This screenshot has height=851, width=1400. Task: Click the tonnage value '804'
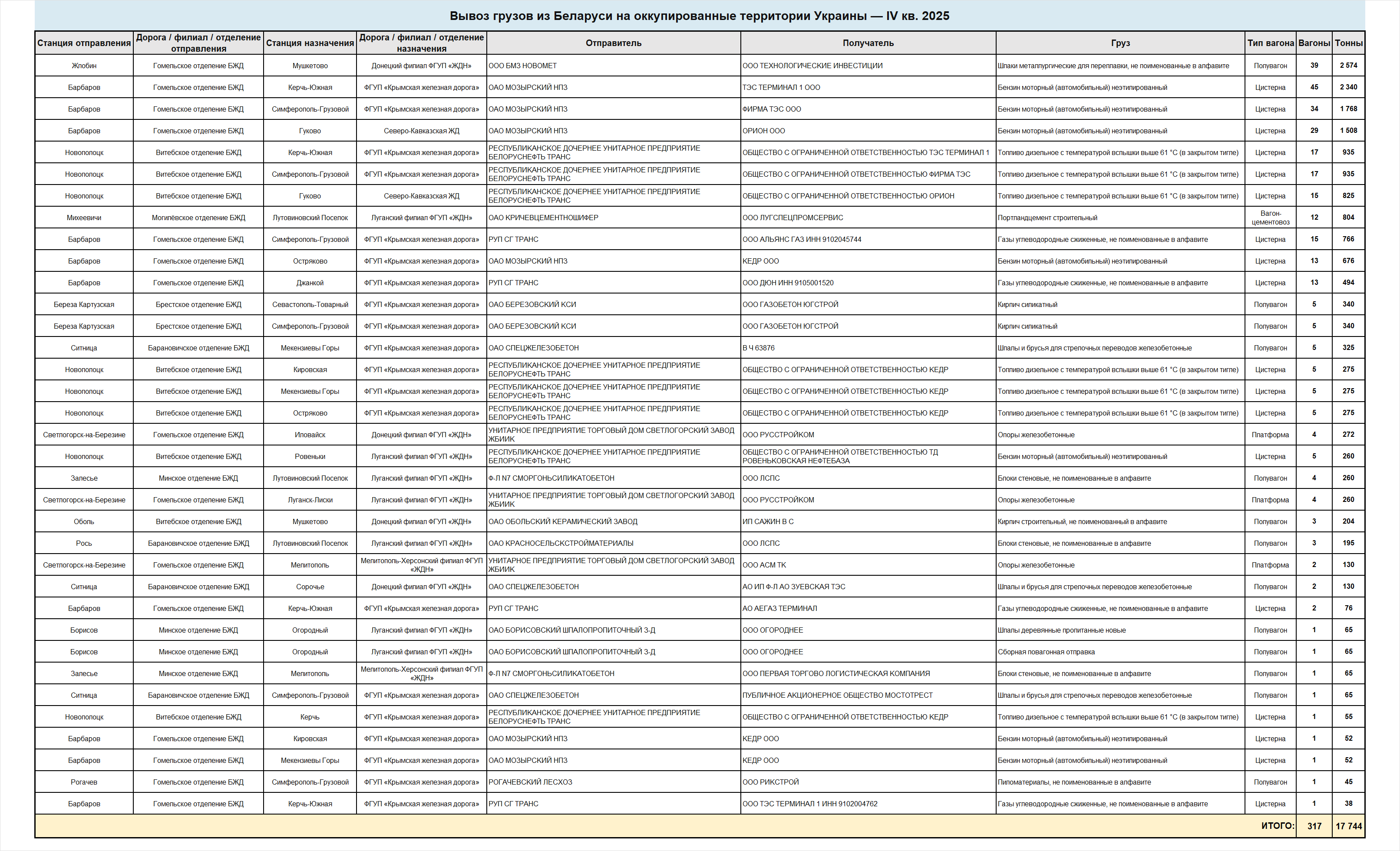1349,217
